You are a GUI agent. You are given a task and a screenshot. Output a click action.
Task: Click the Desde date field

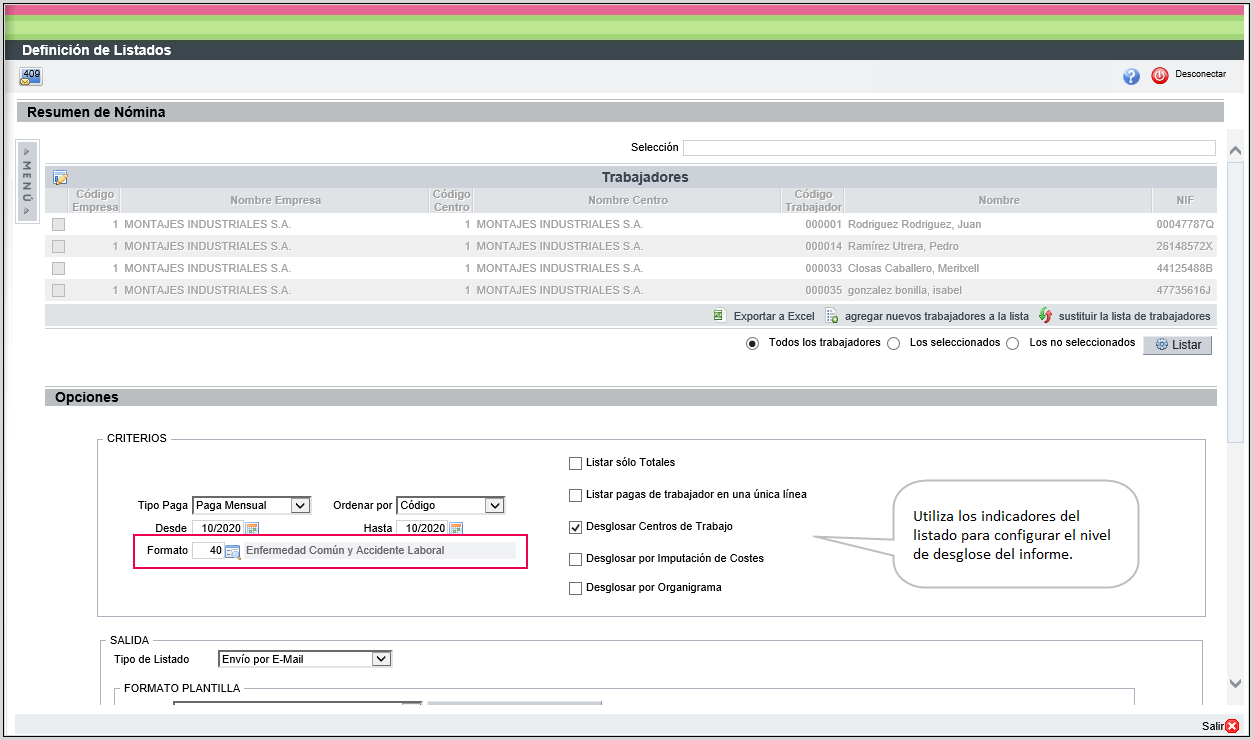point(218,528)
